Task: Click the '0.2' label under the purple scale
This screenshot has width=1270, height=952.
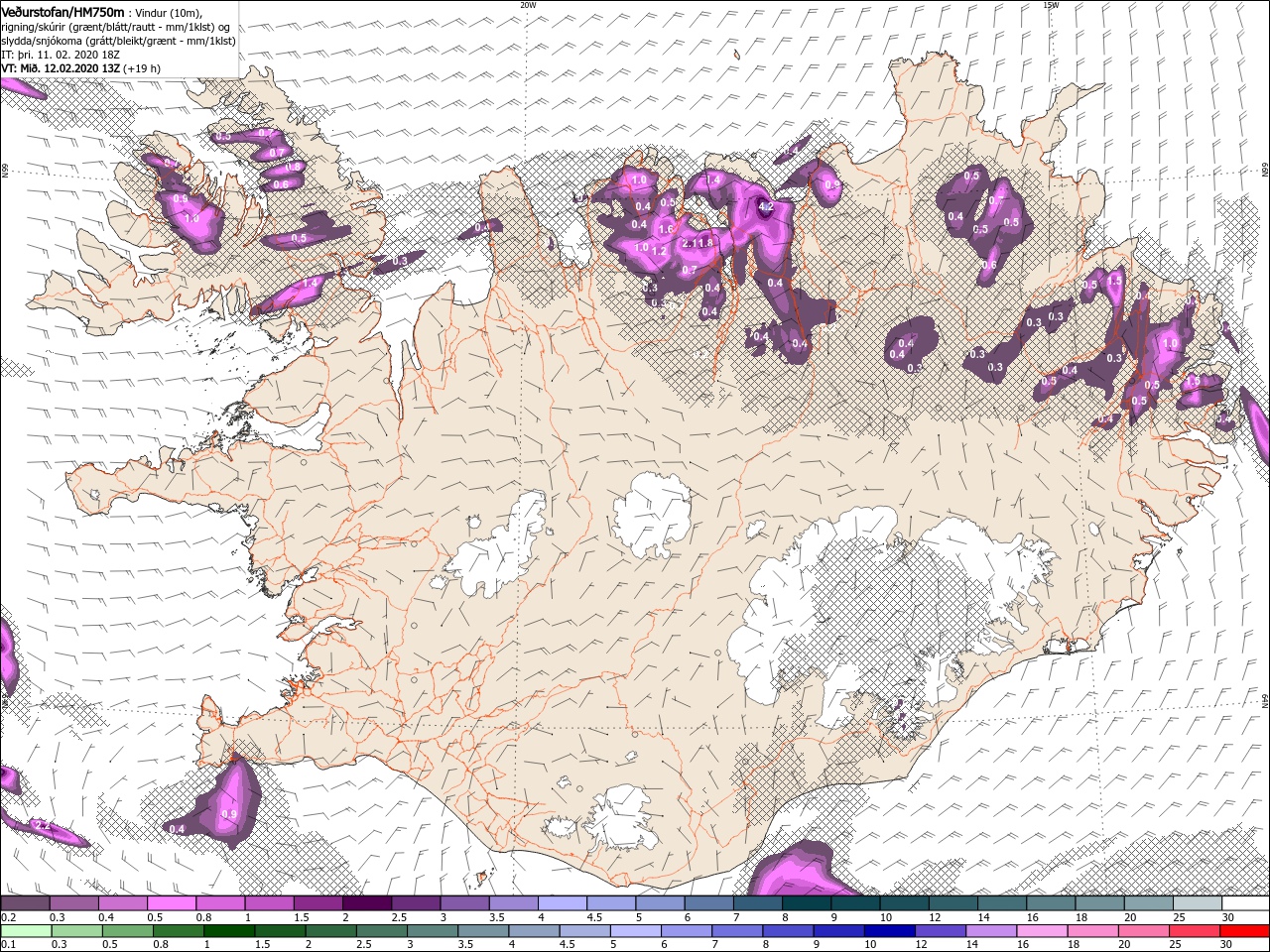Action: point(7,917)
